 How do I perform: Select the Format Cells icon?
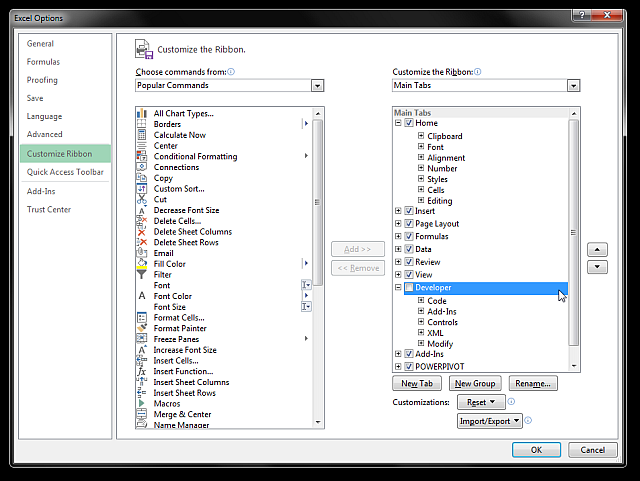pyautogui.click(x=142, y=317)
